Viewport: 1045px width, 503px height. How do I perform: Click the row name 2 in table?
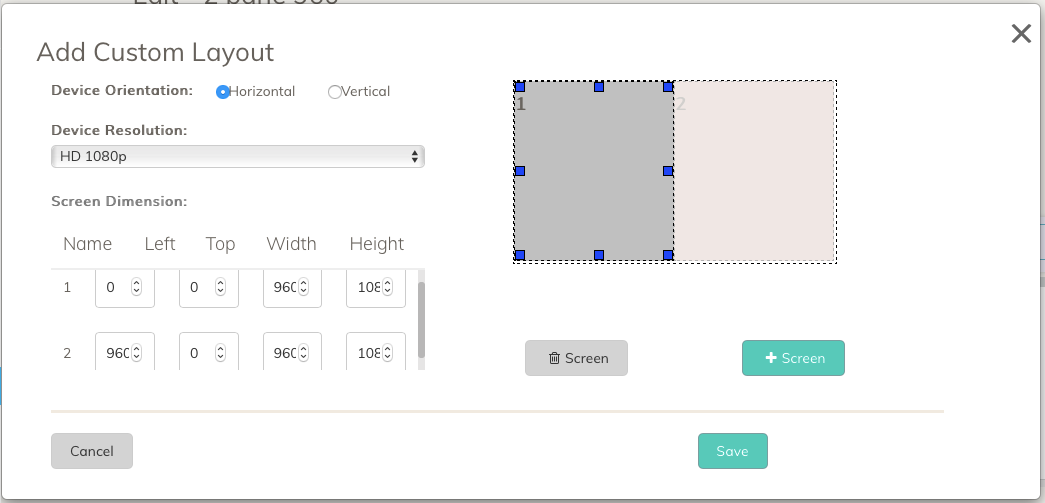67,353
